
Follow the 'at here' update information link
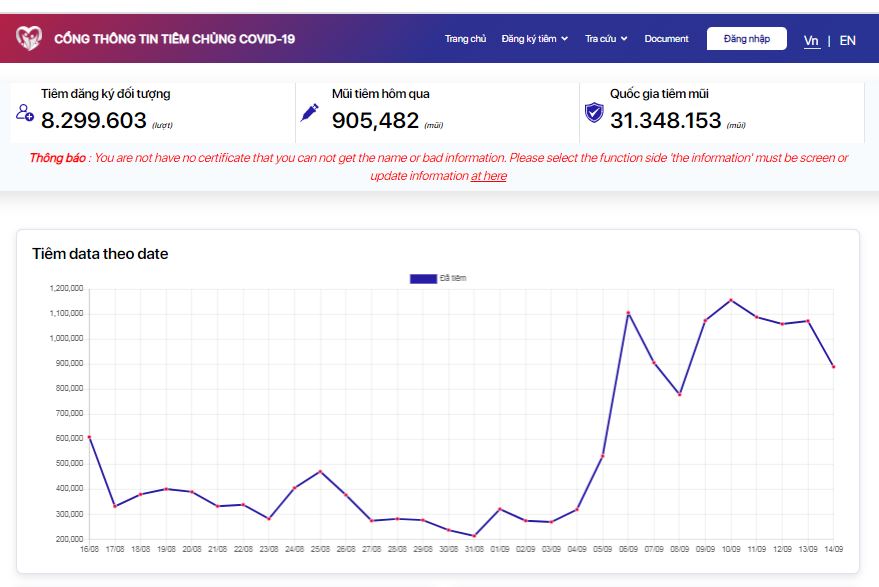(x=489, y=176)
